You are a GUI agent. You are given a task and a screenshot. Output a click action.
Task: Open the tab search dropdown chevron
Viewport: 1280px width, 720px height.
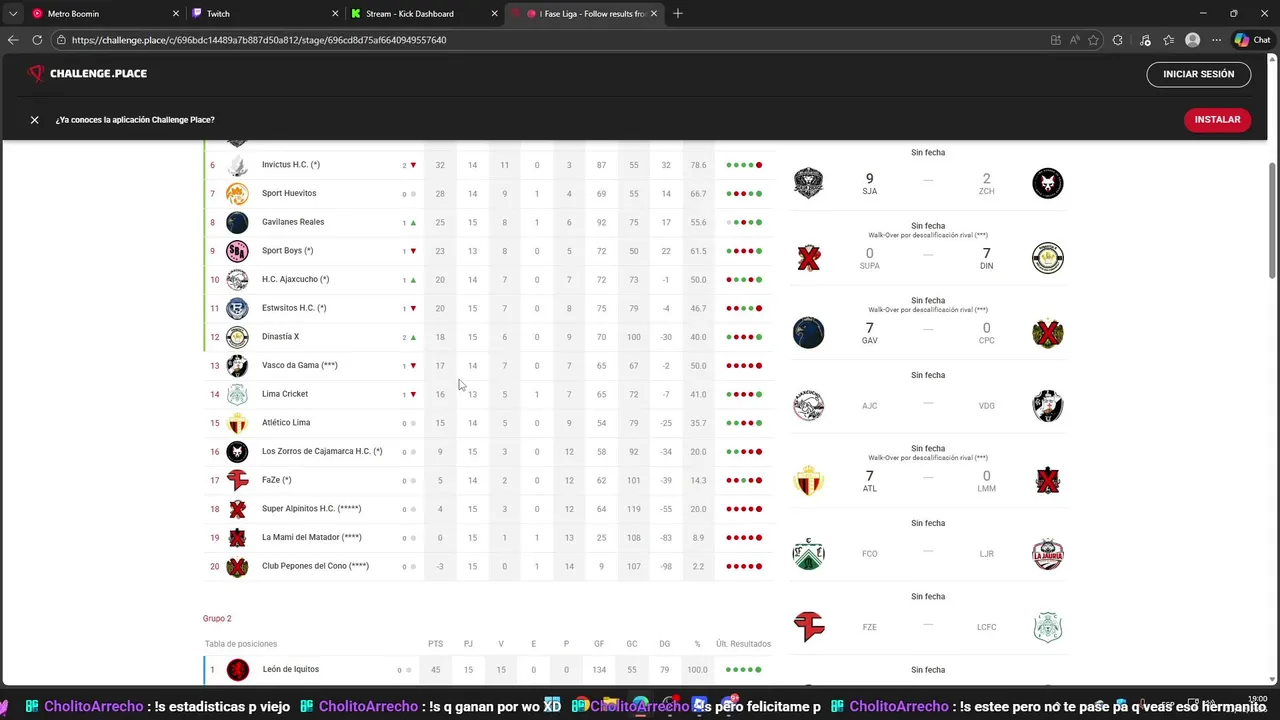[13, 14]
